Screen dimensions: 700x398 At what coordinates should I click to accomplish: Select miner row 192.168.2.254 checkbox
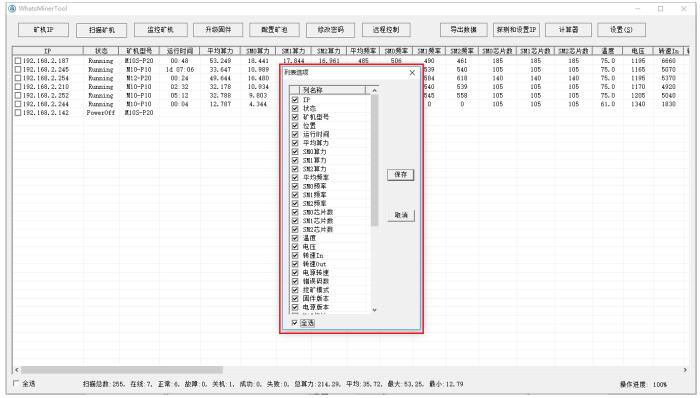(x=18, y=78)
